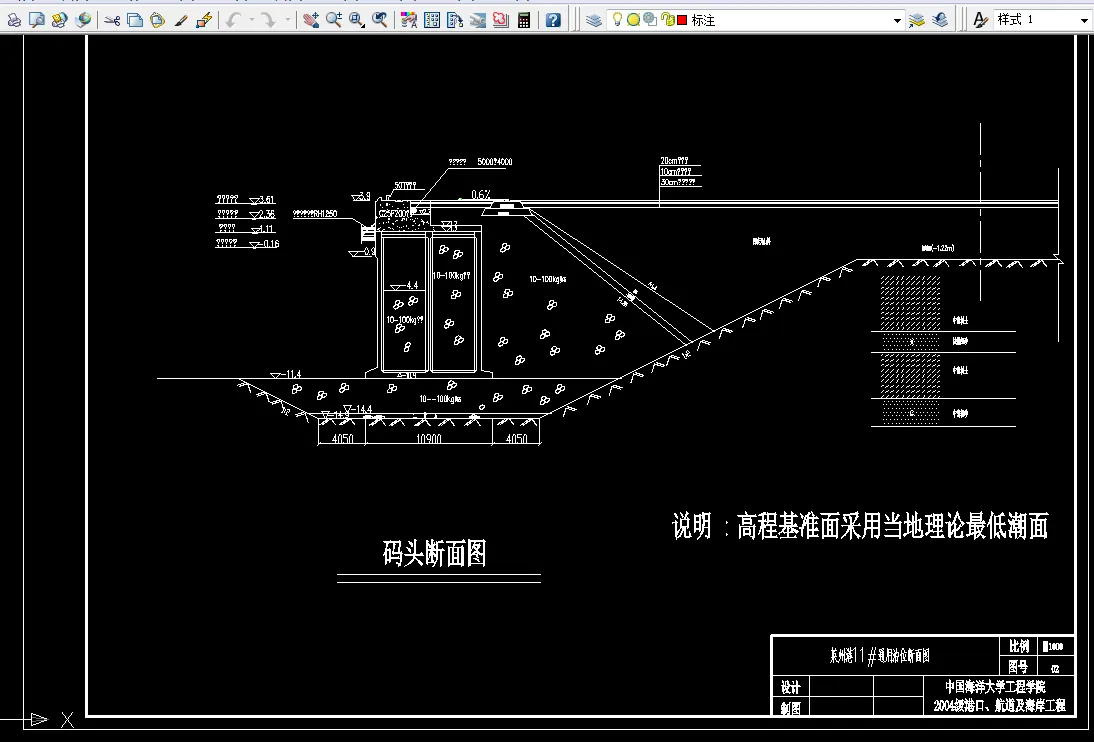1094x742 pixels.
Task: Click the Copy to Clipboard icon
Action: [x=135, y=18]
